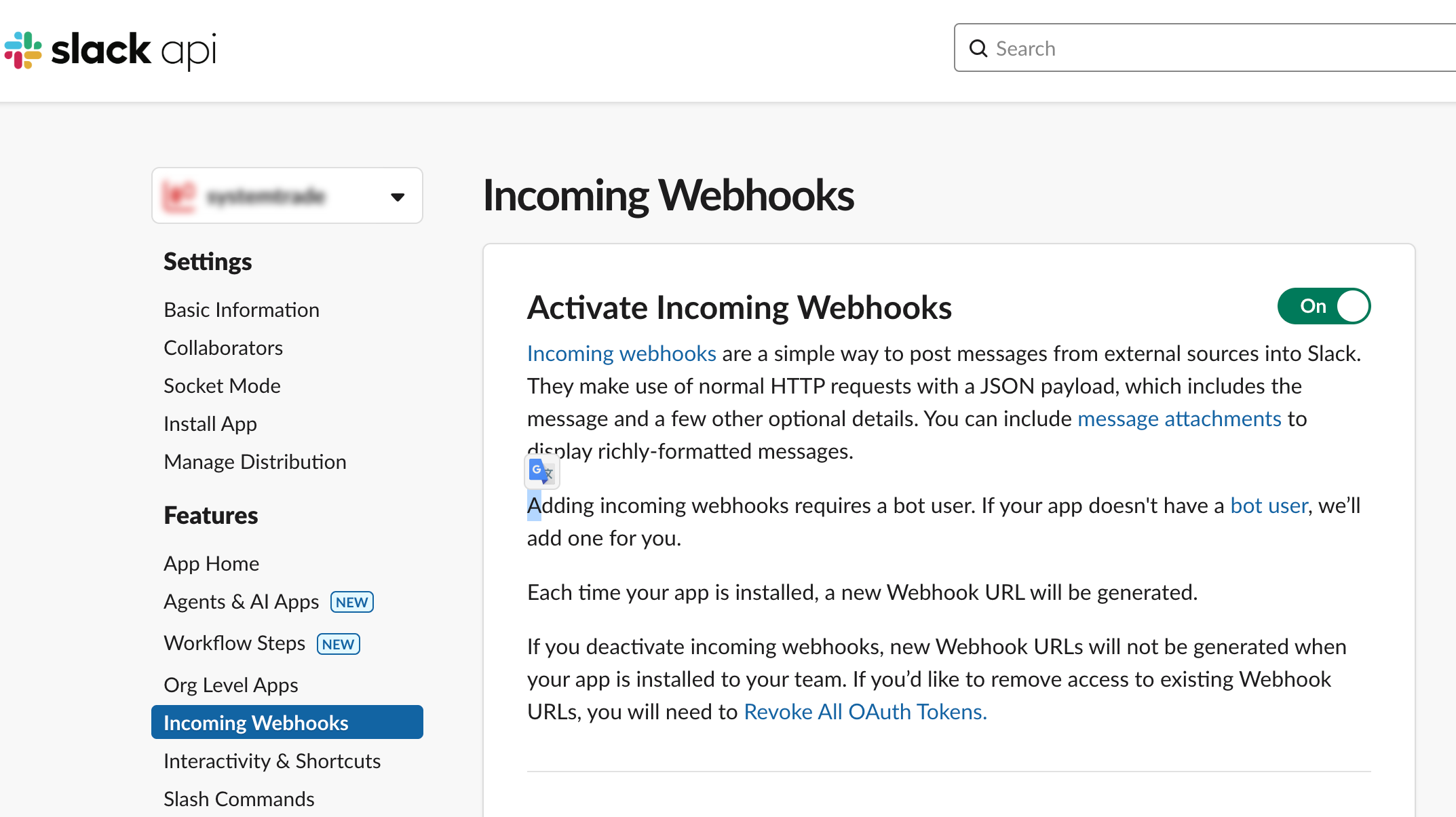Click NEW badge beside Workflow Steps
This screenshot has width=1456, height=817.
pos(338,643)
